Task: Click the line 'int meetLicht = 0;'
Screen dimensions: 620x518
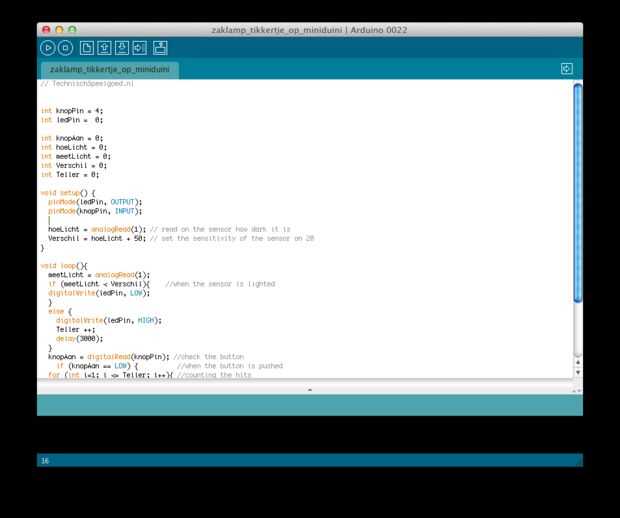Action: [x=76, y=156]
